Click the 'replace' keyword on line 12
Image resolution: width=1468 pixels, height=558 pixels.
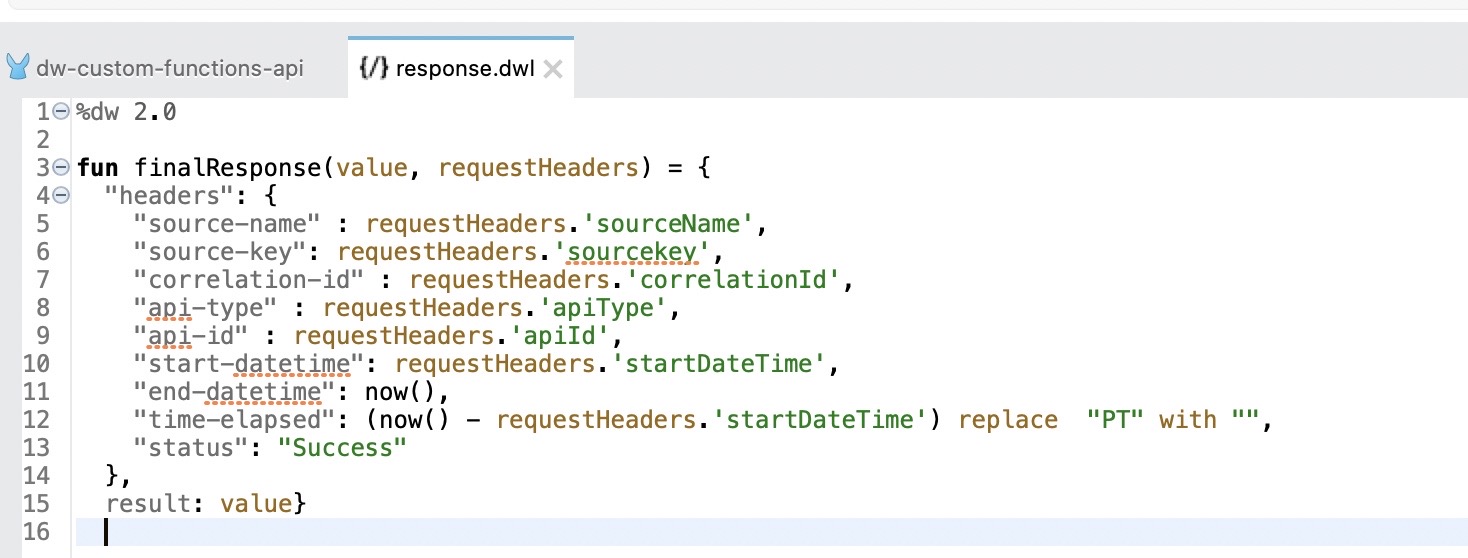(1008, 419)
